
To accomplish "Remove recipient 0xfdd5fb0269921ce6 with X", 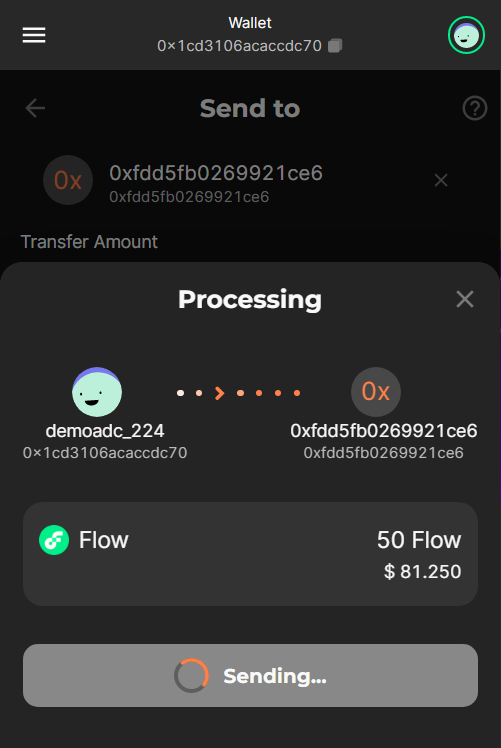I will 441,180.
